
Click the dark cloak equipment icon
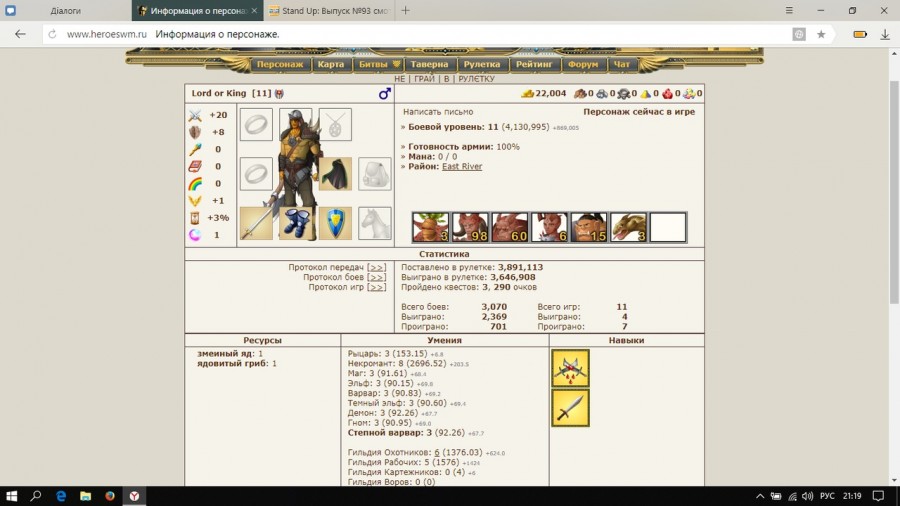click(335, 174)
